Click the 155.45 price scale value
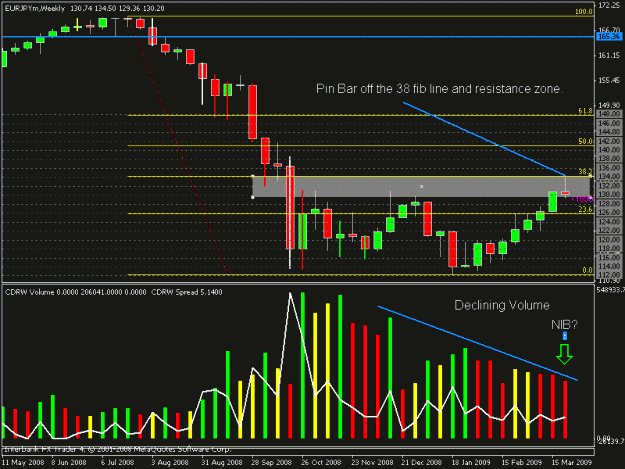The height and width of the screenshot is (469, 625). click(609, 80)
